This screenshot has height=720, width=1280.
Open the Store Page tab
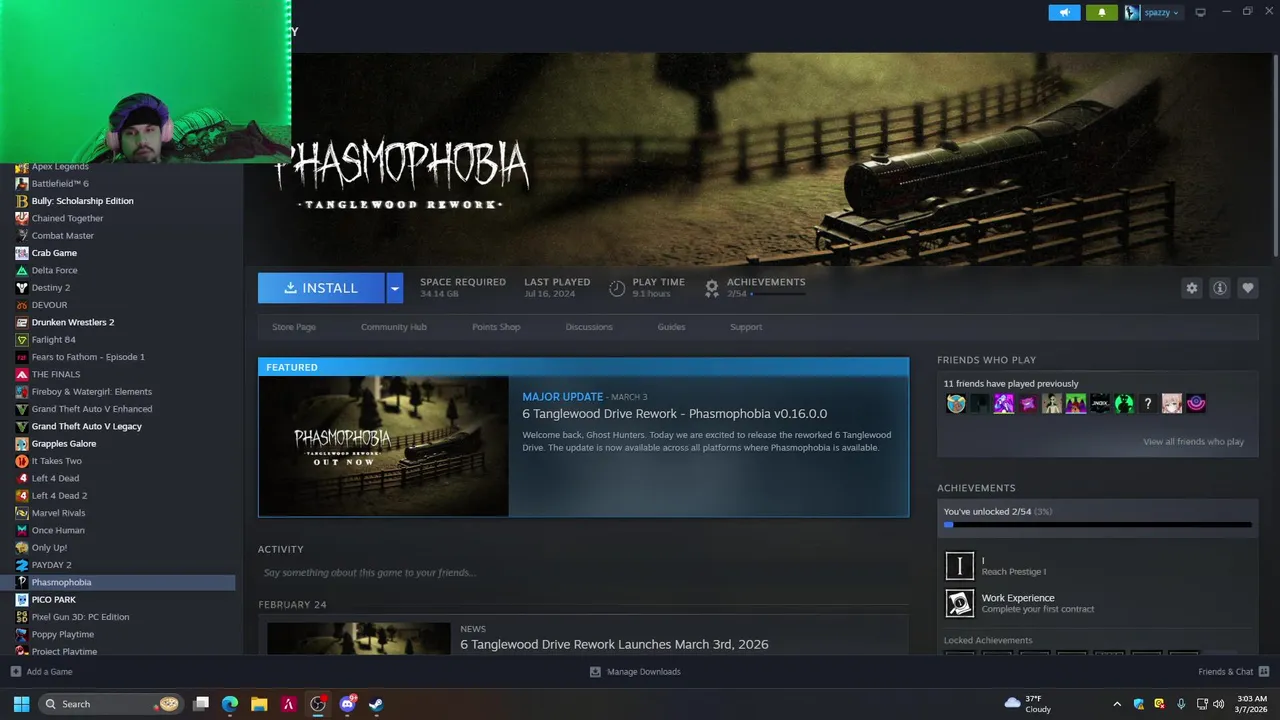pos(294,327)
